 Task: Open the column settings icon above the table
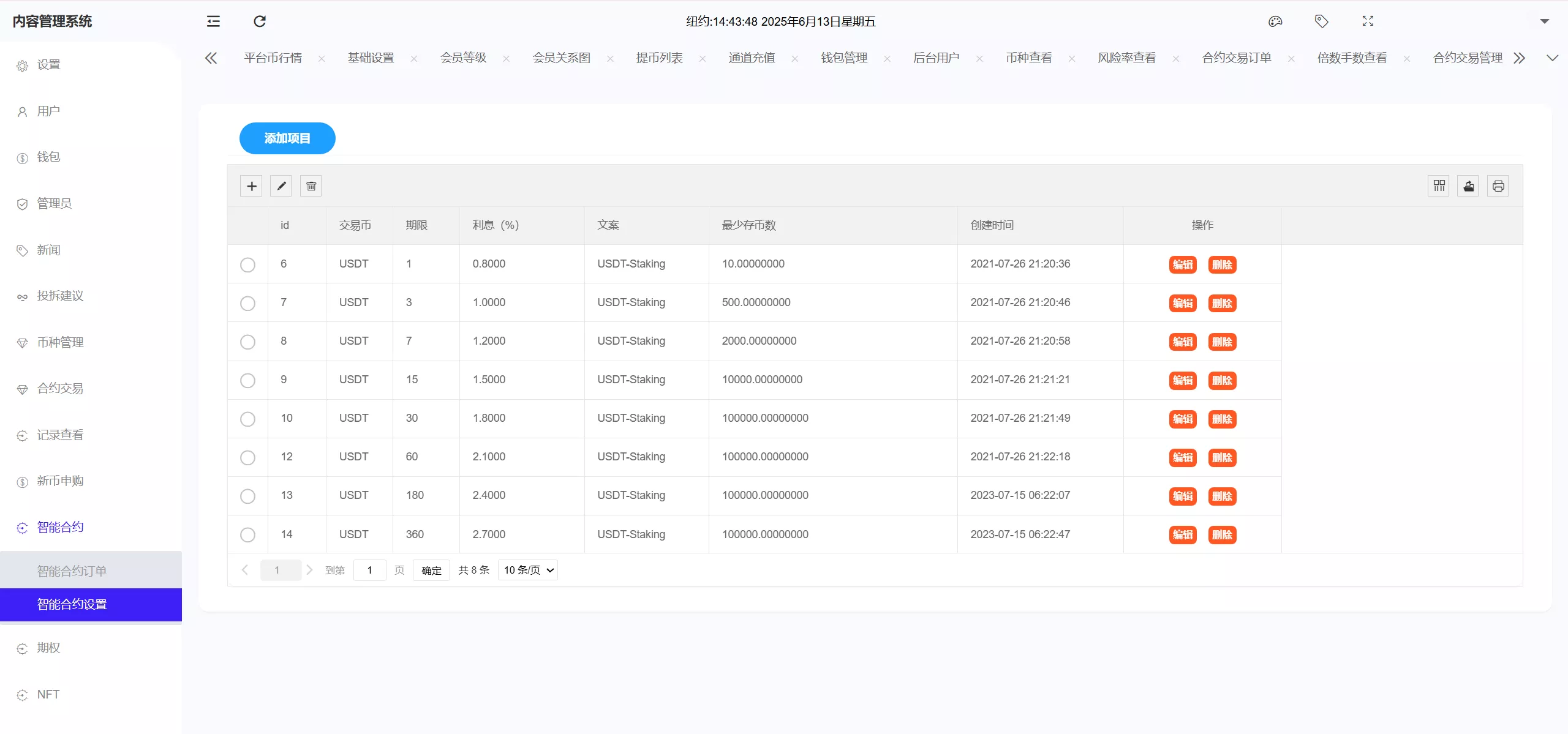click(x=1439, y=185)
